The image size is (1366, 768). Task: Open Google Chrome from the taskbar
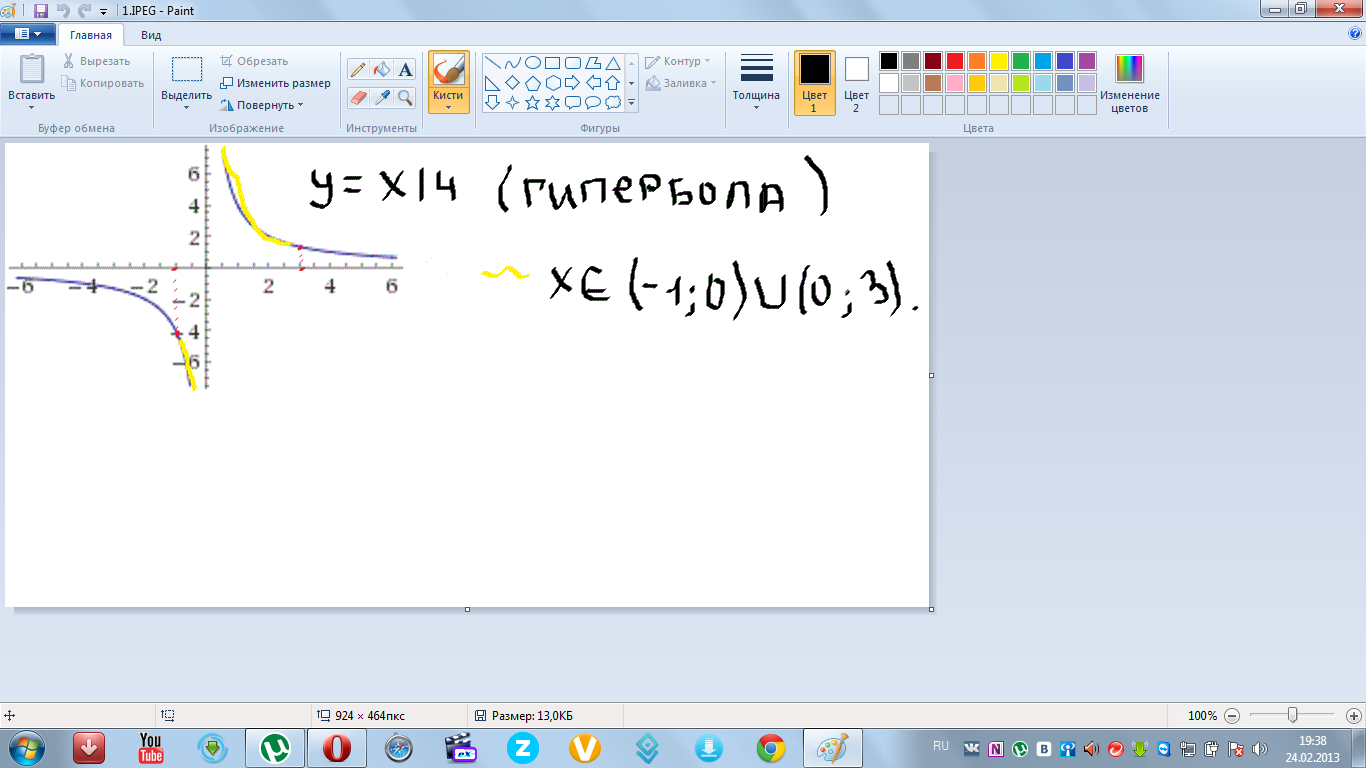(x=770, y=748)
